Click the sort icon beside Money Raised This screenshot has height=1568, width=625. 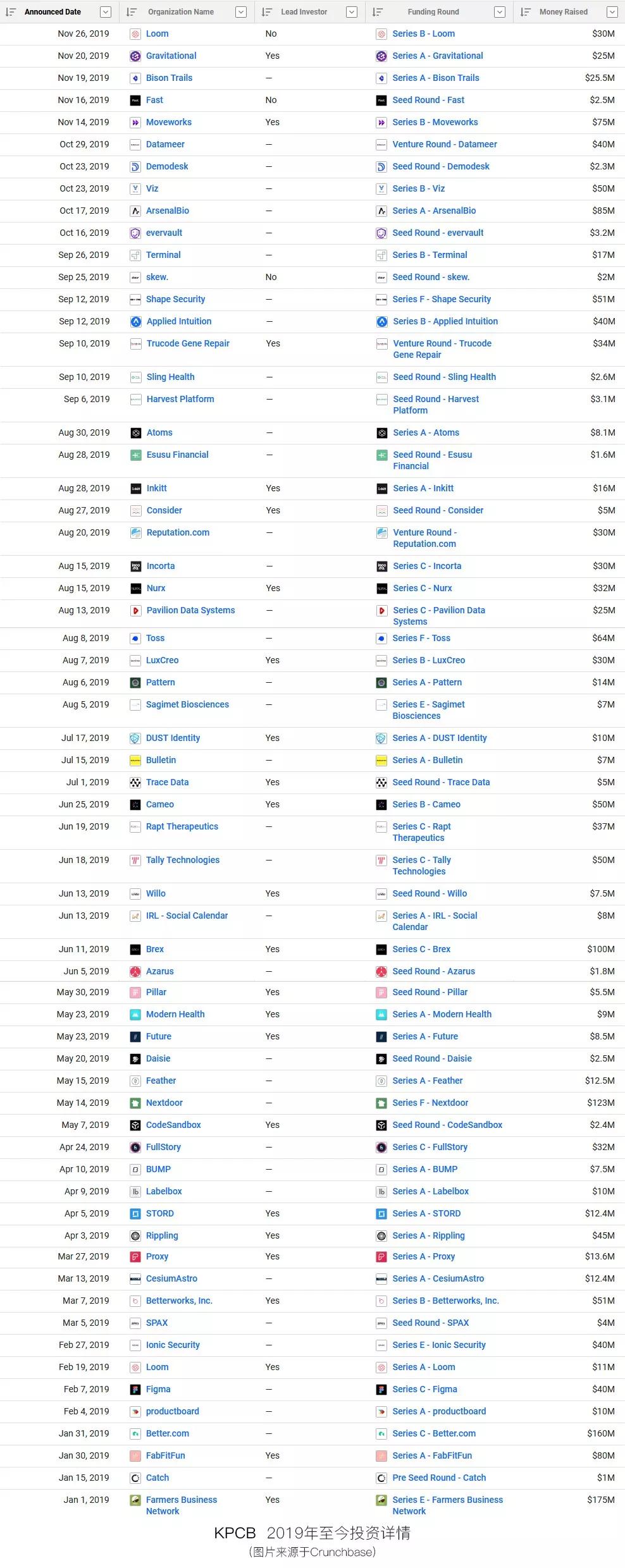[526, 12]
